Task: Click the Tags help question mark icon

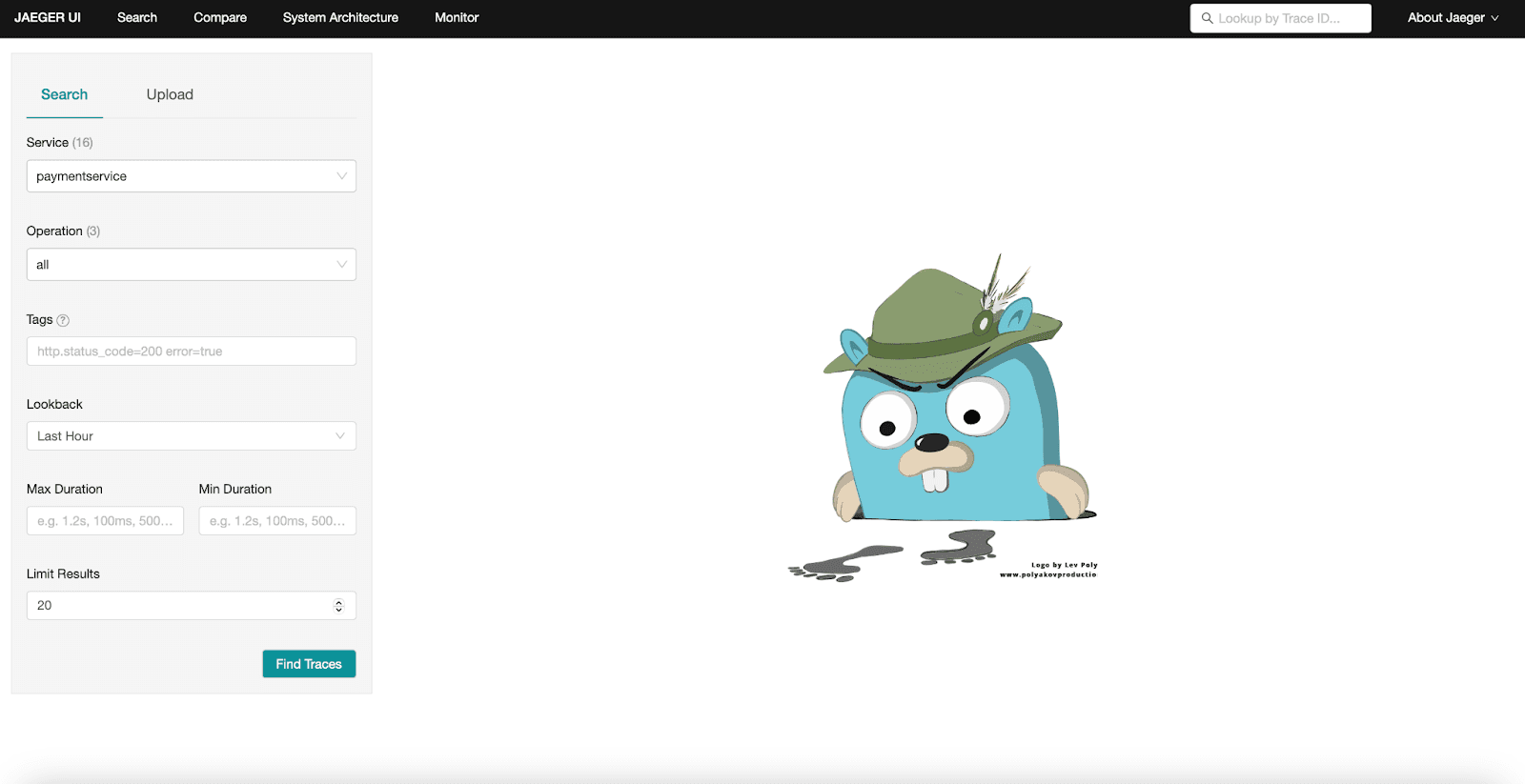Action: (x=63, y=320)
